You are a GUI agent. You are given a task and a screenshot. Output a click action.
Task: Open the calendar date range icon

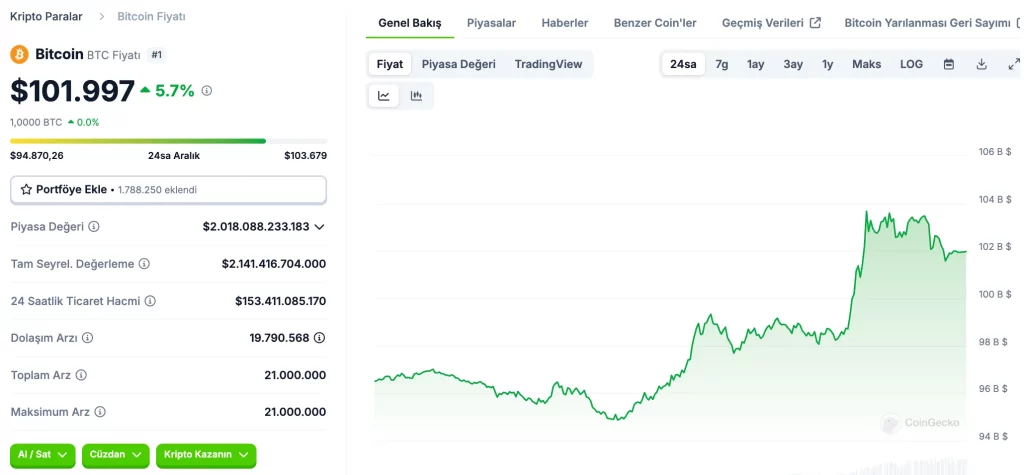(x=948, y=64)
